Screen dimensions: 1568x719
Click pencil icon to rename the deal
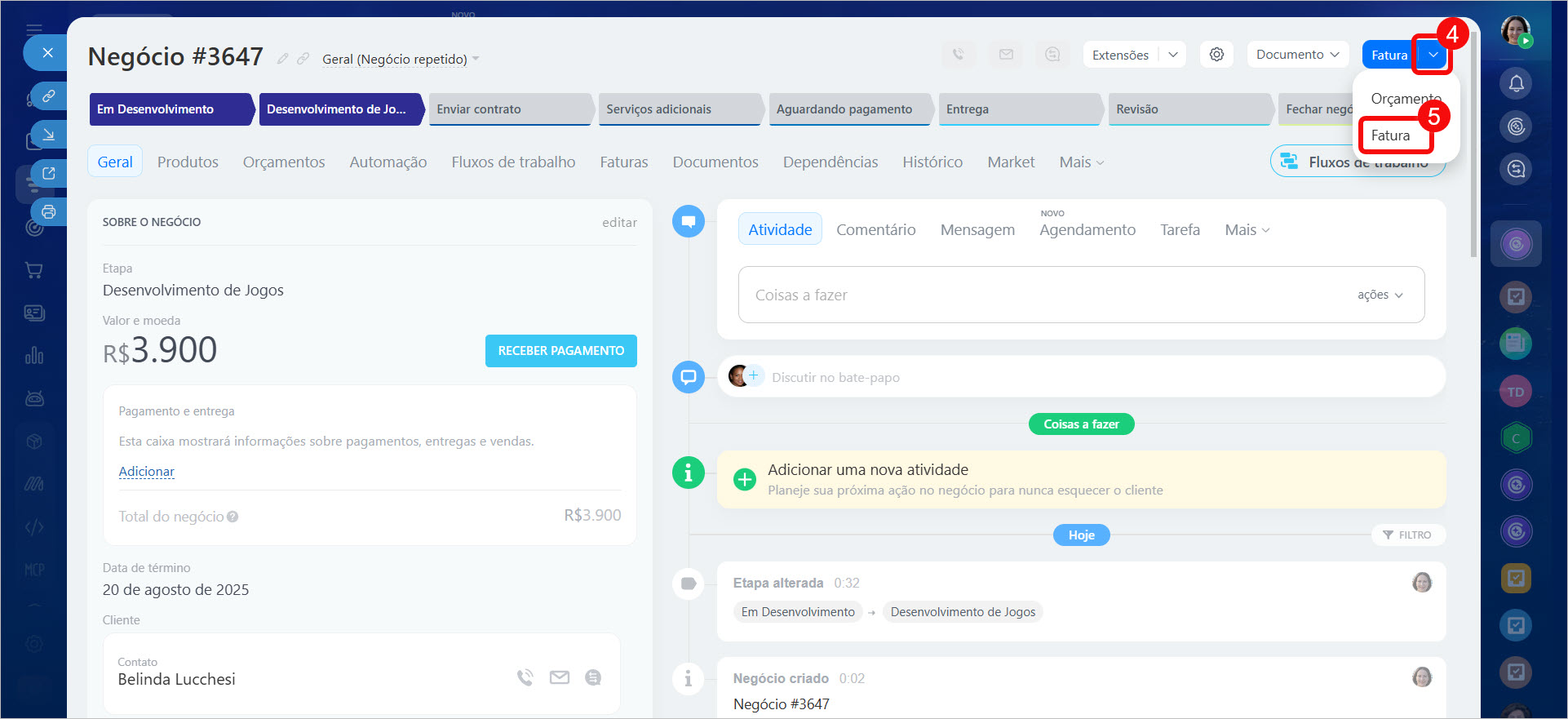pos(282,59)
